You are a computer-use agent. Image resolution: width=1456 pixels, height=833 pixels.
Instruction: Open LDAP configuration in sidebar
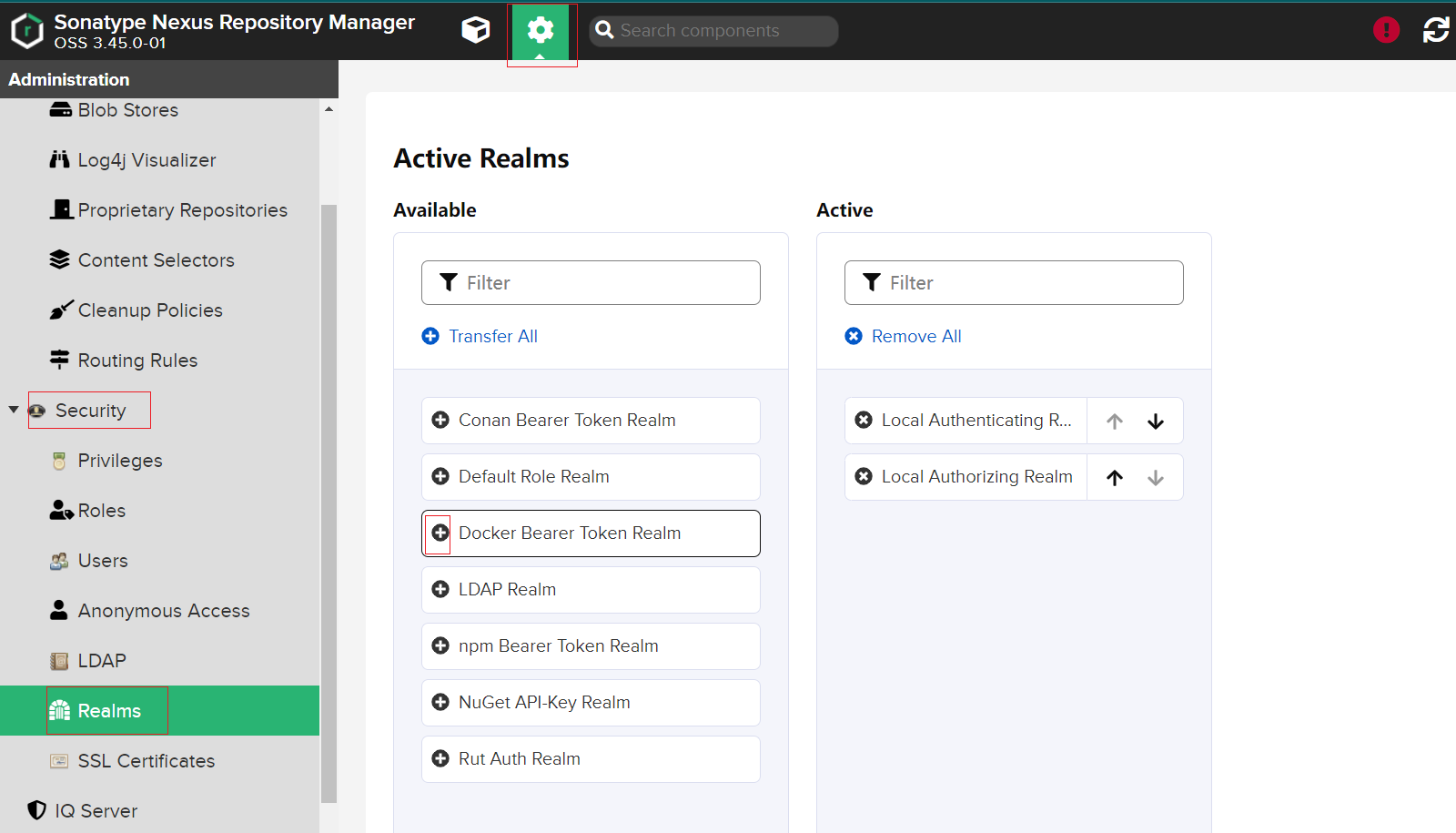87,660
